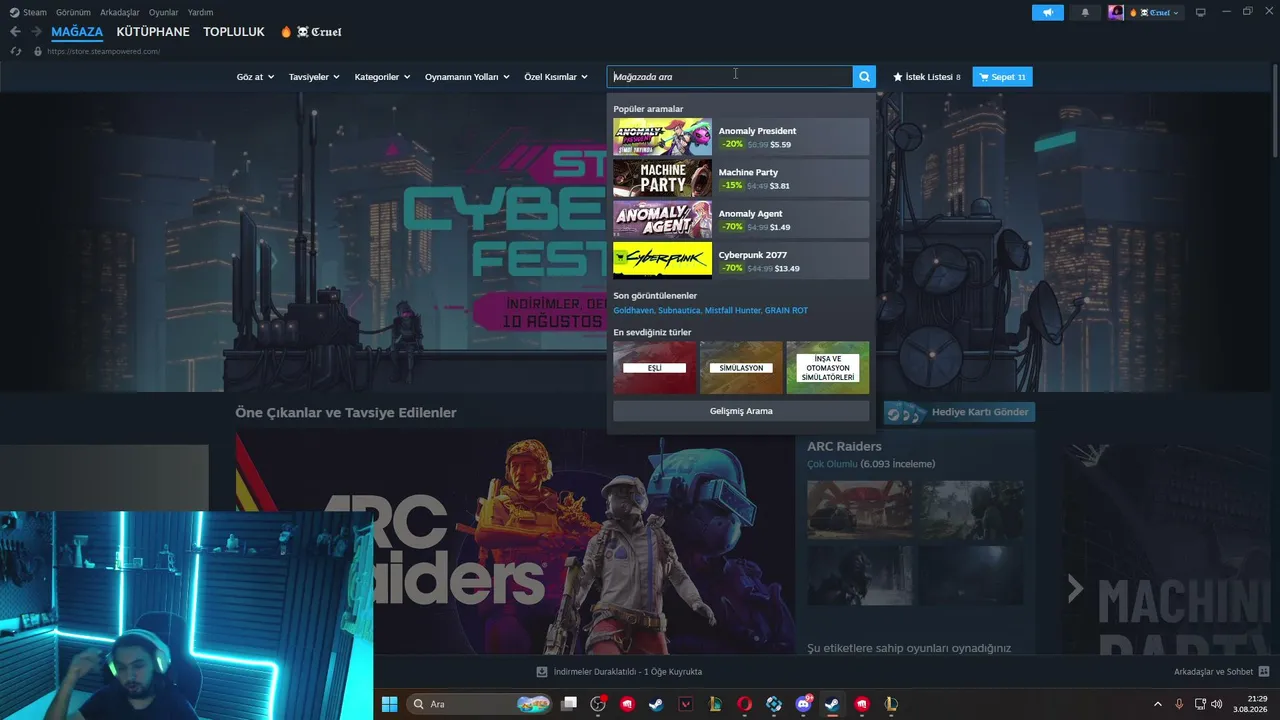Image resolution: width=1280 pixels, height=720 pixels.
Task: Open recently viewed GRAIN ROT link
Action: 786,311
